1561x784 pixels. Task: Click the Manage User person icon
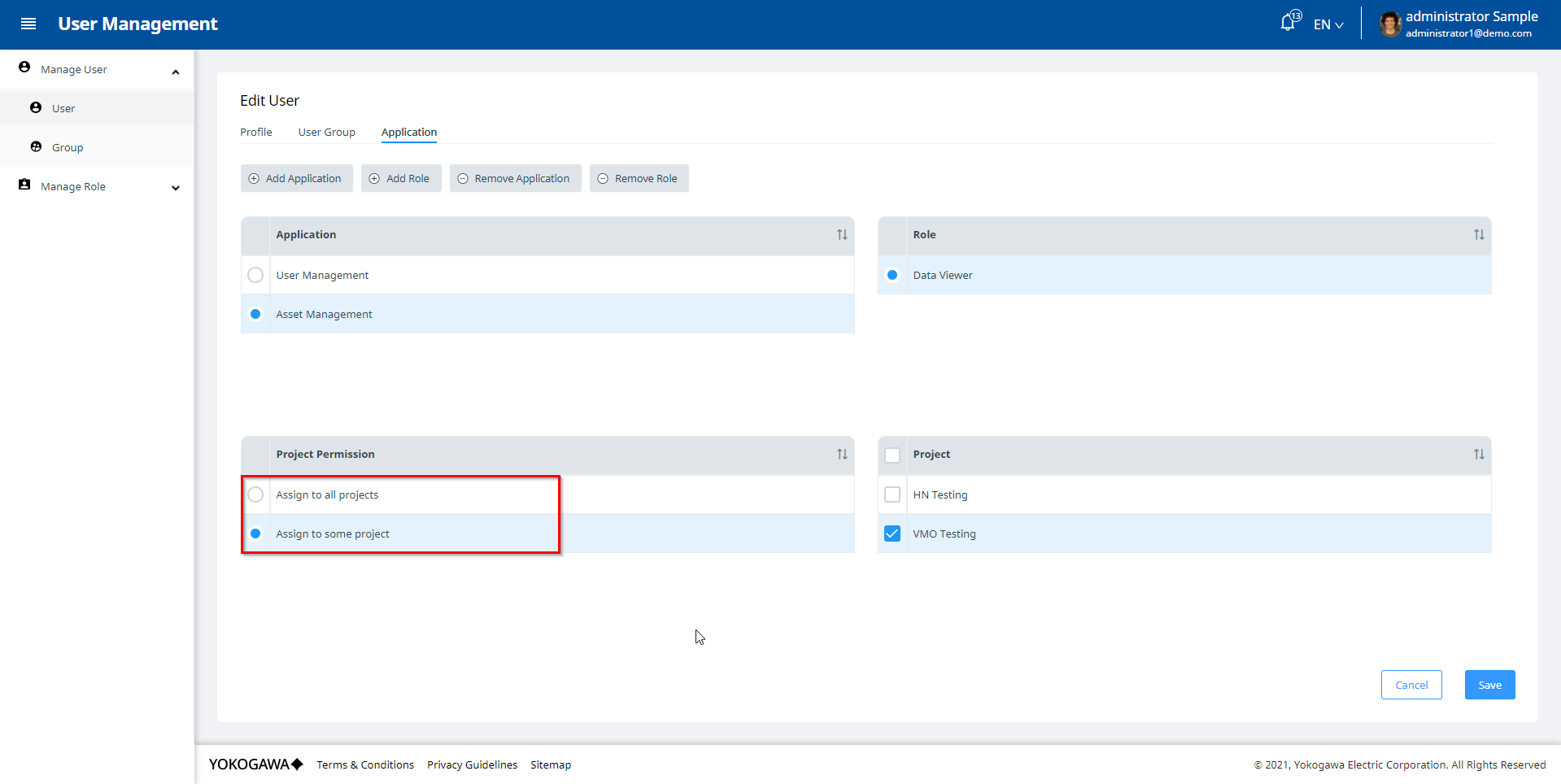point(24,68)
